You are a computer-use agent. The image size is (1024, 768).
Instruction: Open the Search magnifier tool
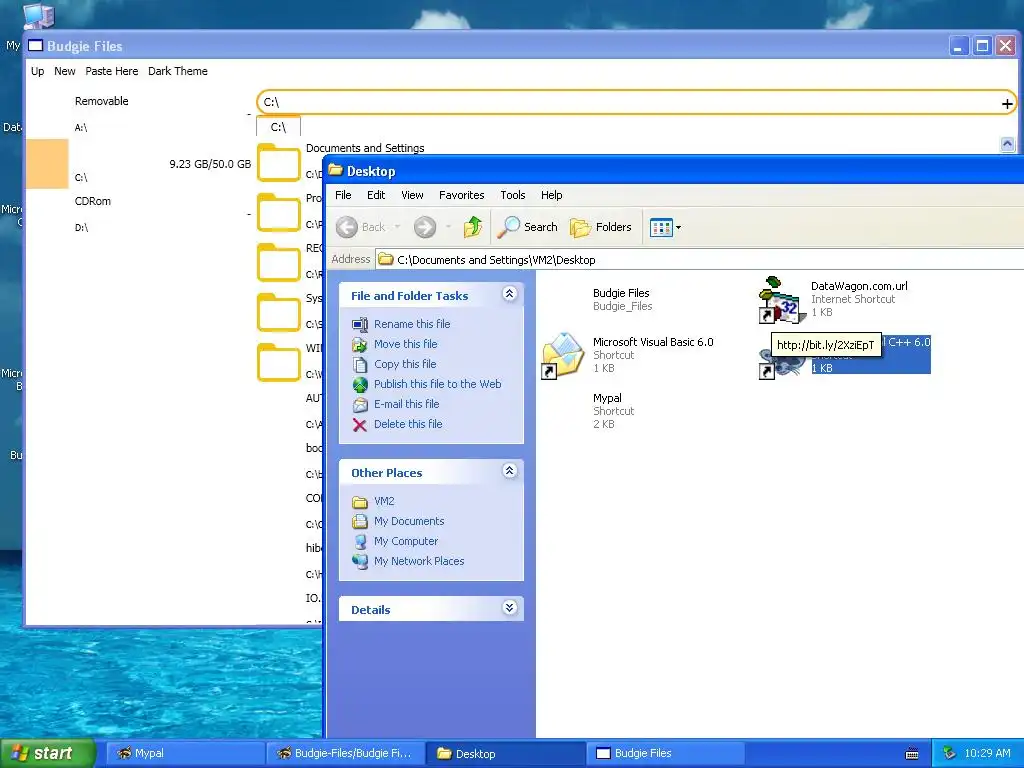click(528, 227)
